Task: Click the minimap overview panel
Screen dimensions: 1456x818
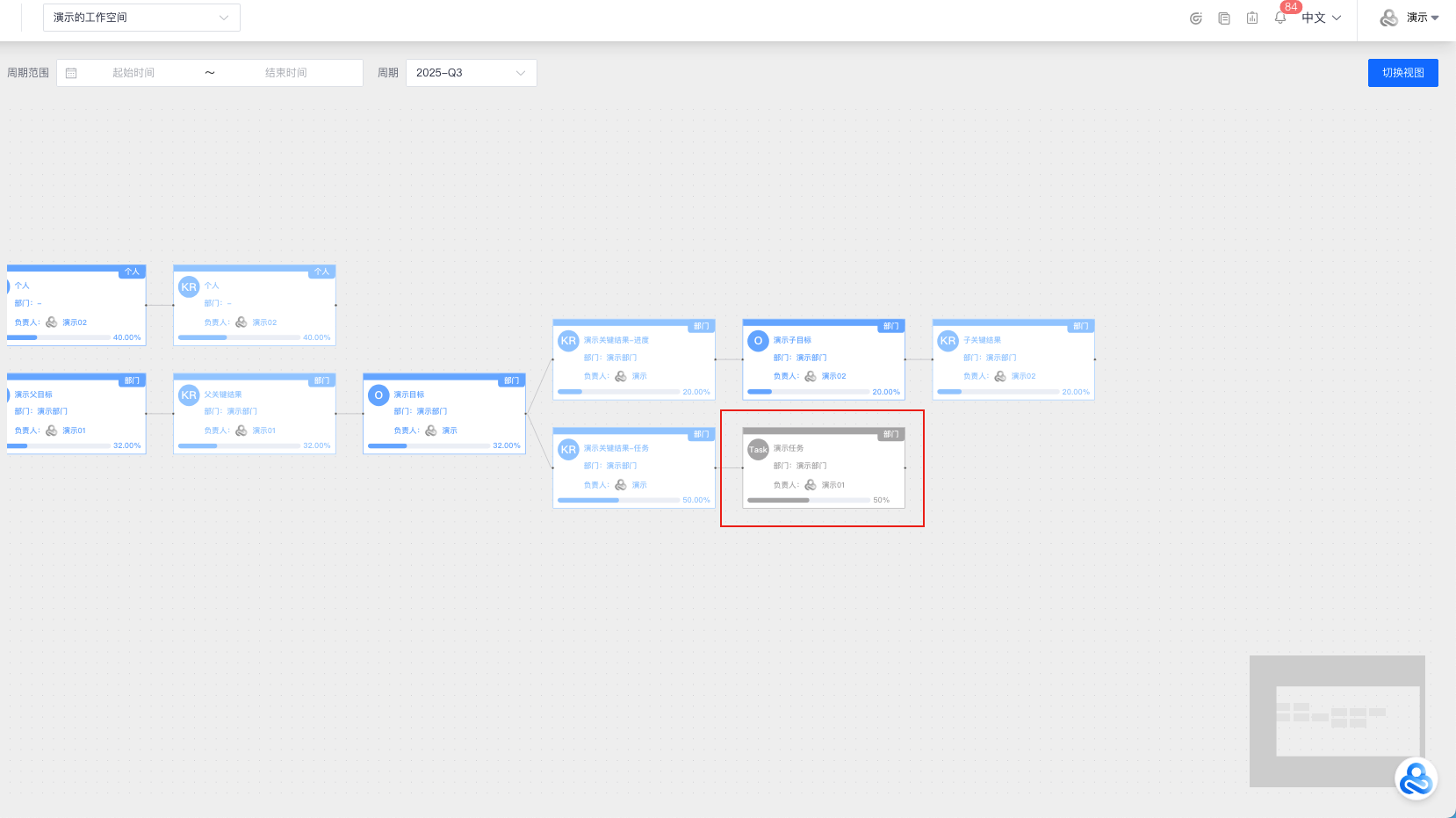Action: coord(1337,720)
